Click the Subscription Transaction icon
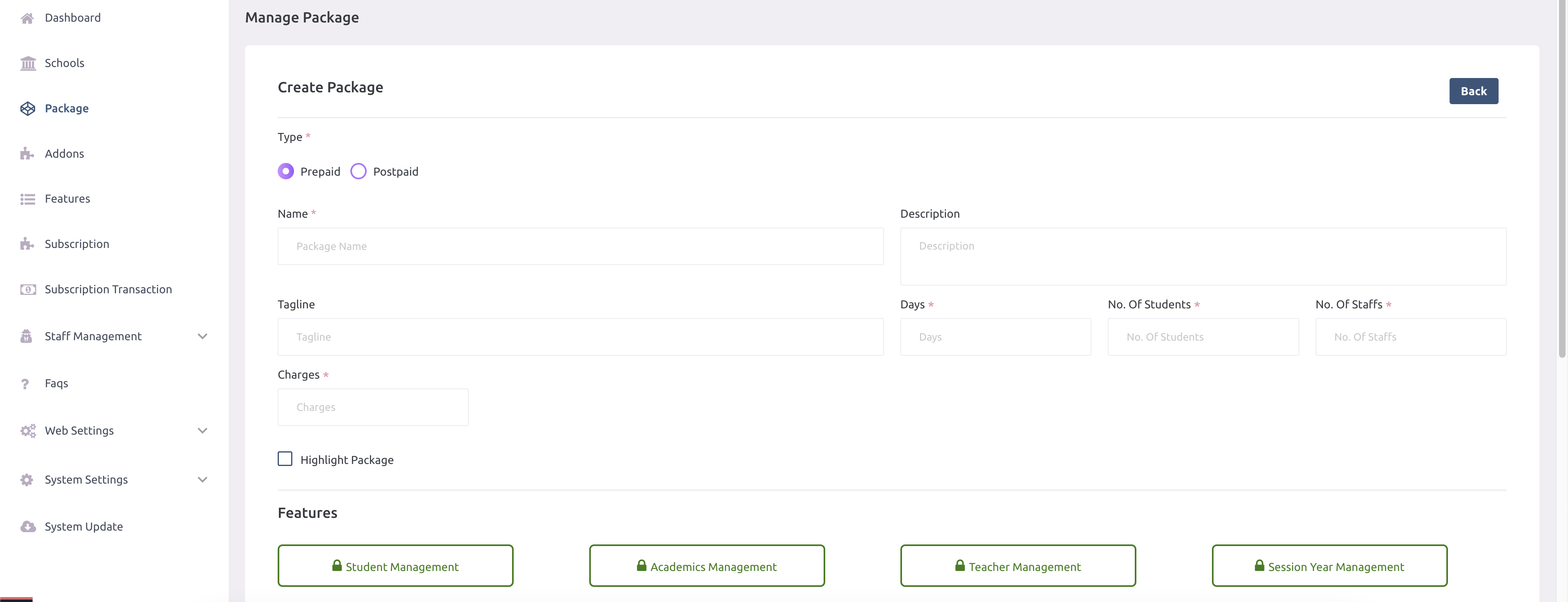Image resolution: width=1568 pixels, height=602 pixels. pyautogui.click(x=28, y=290)
